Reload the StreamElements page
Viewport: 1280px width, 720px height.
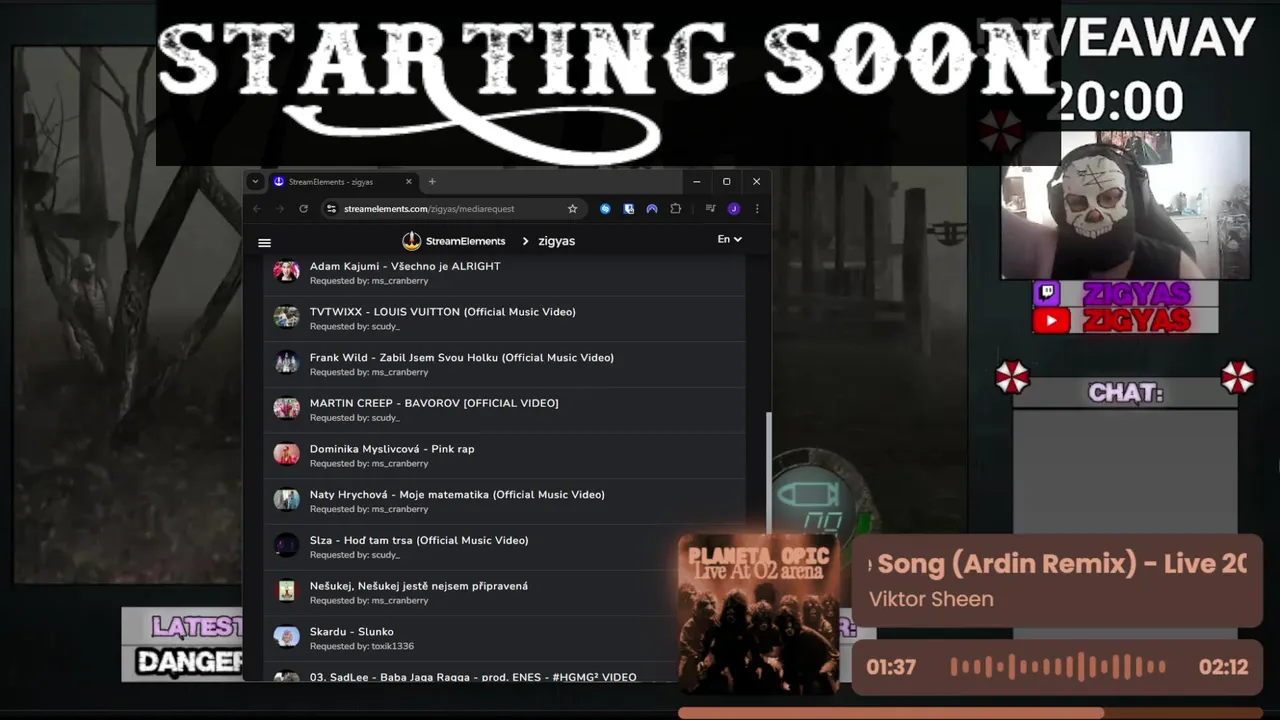point(303,209)
